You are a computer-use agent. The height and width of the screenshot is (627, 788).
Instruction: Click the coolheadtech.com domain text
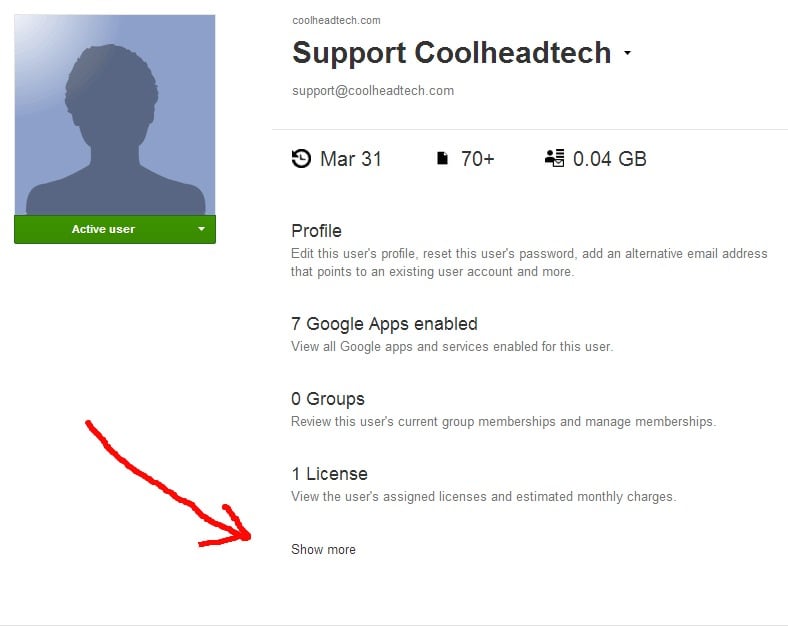336,20
